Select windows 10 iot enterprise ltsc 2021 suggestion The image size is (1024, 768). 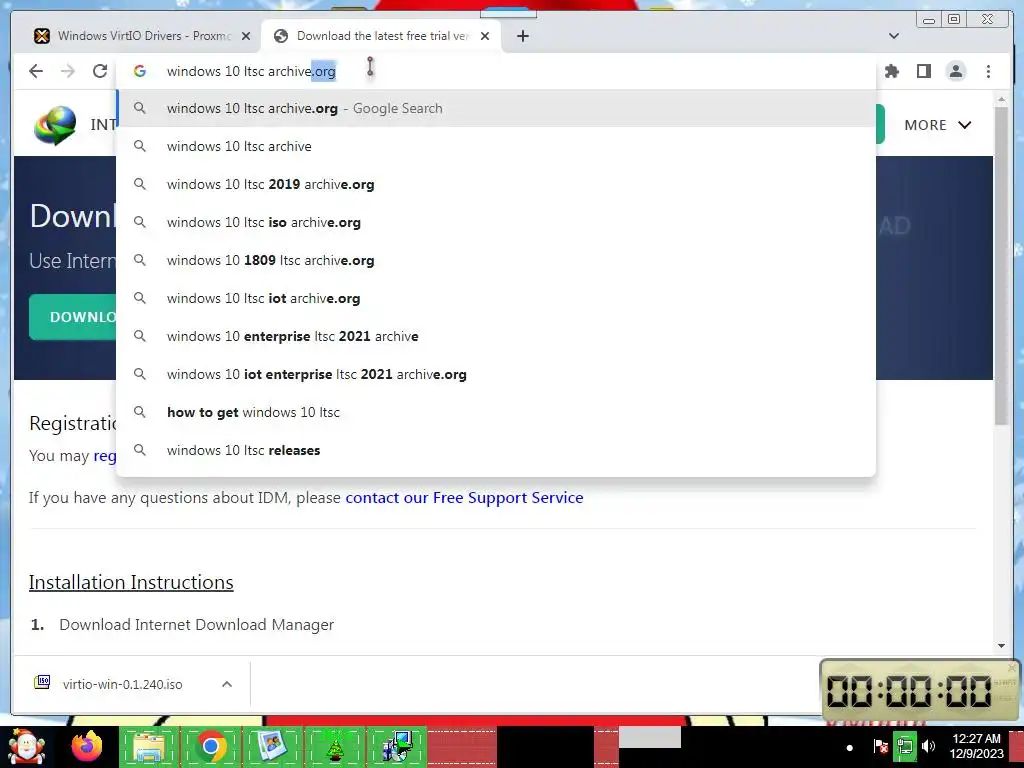496,374
